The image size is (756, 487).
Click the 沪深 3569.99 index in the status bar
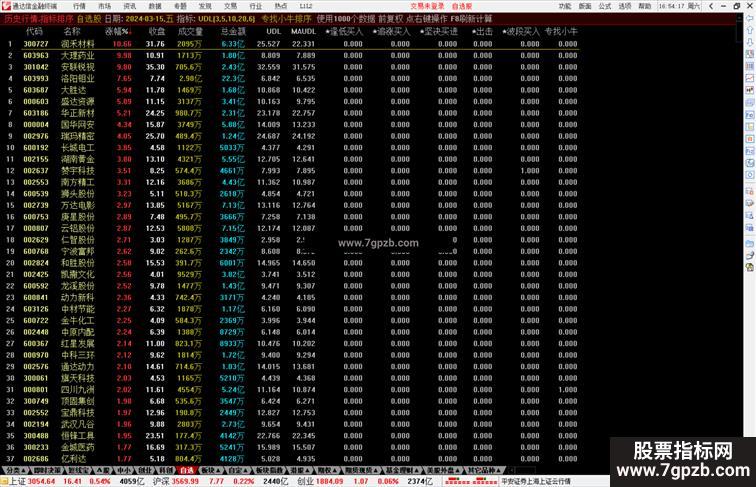[x=176, y=481]
